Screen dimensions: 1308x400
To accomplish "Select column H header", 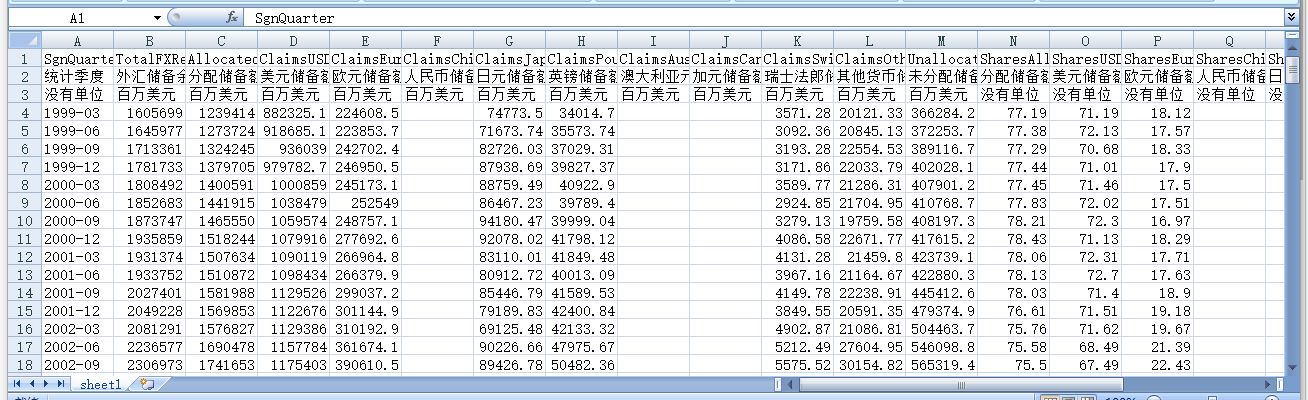I will coord(582,41).
